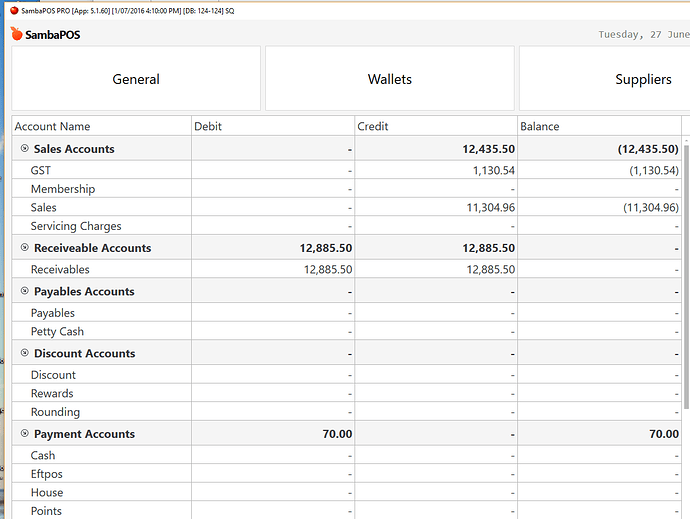The width and height of the screenshot is (690, 519).
Task: Select the Discount account row
Action: (346, 375)
